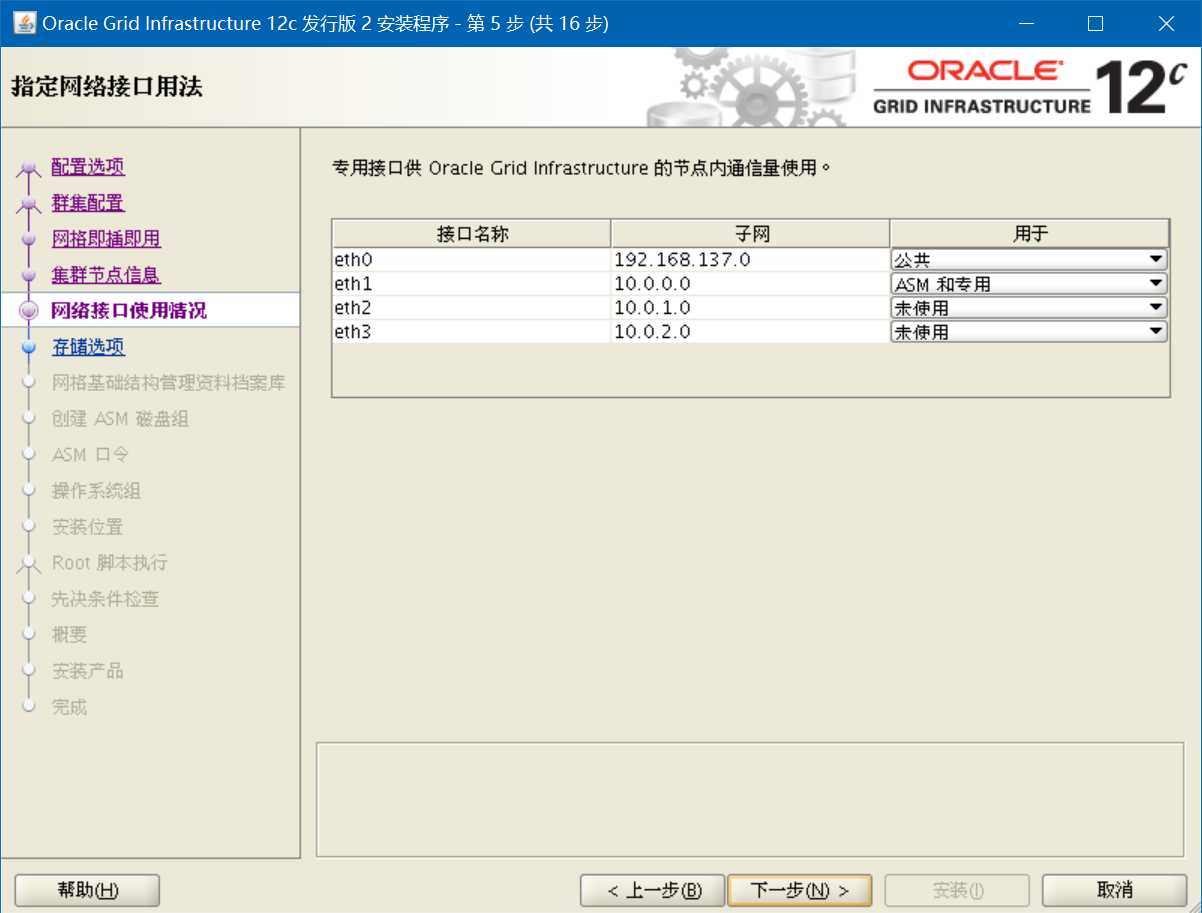Select the eth0 interface name cell
1202x913 pixels.
472,260
